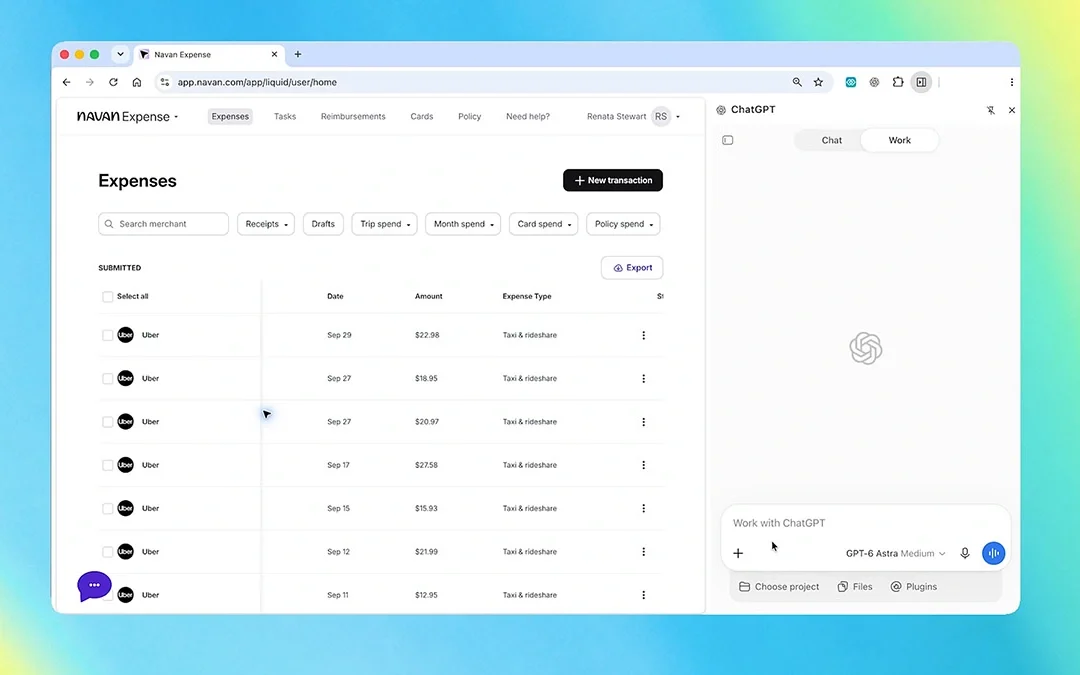Expand the Receipts filter dropdown
The height and width of the screenshot is (675, 1080).
(266, 224)
